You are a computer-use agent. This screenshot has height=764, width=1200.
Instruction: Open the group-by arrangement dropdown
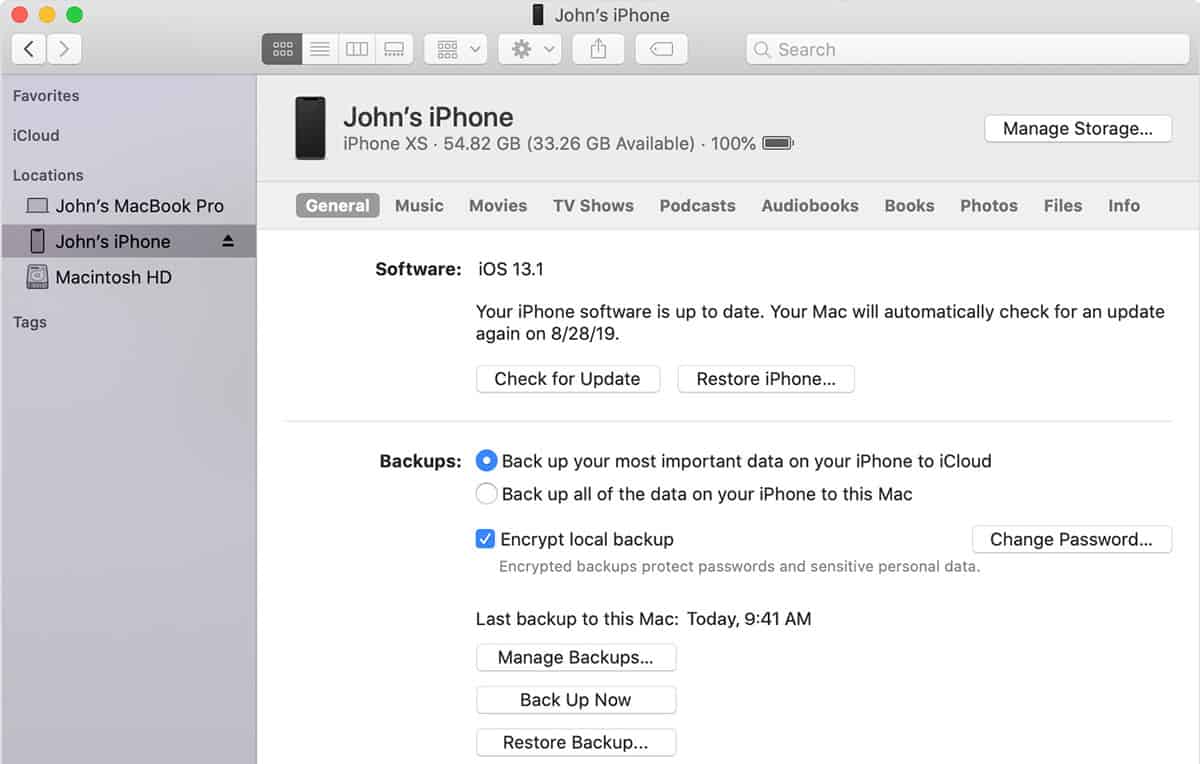456,49
